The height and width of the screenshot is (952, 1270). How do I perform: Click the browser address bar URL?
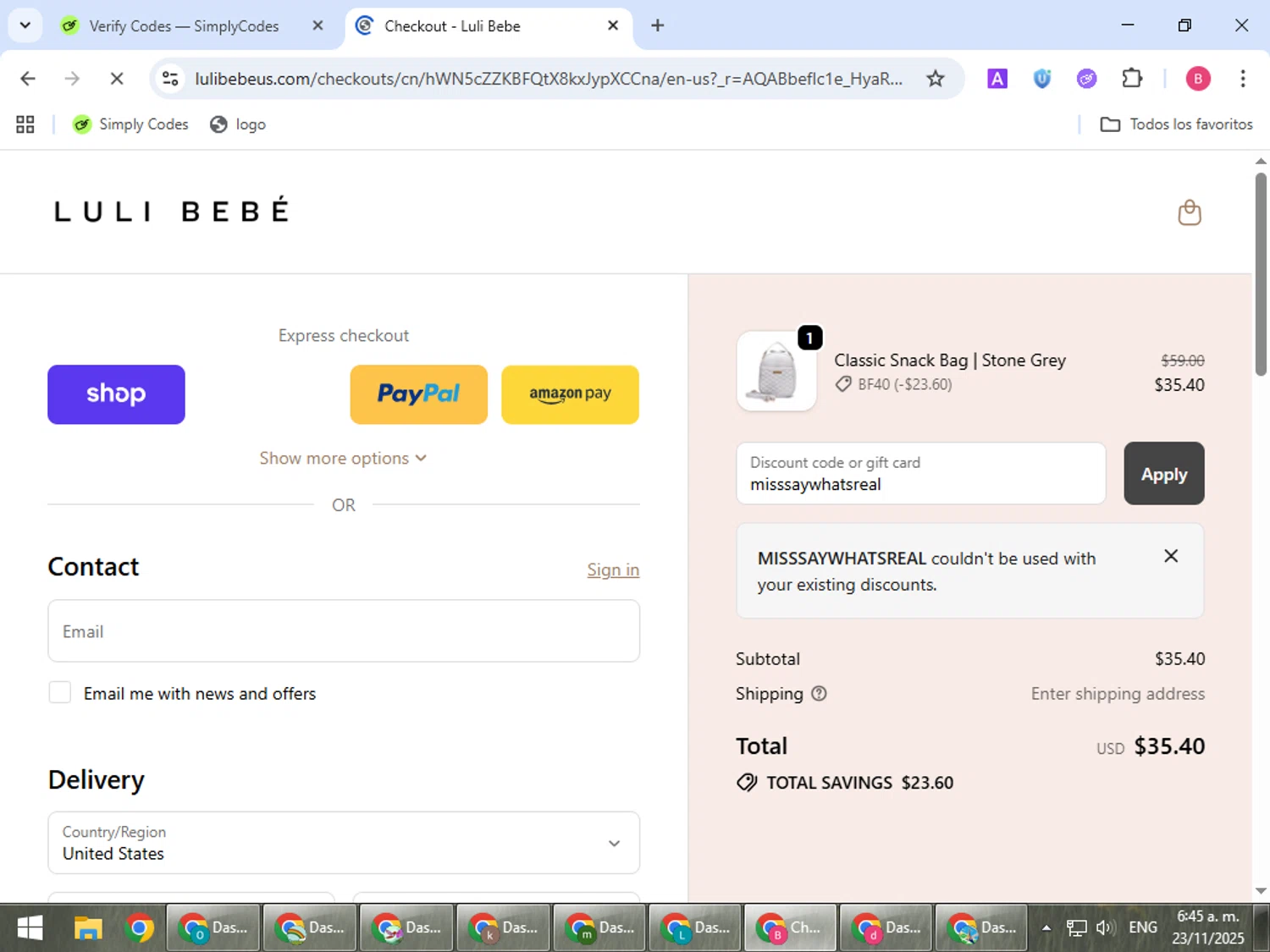pyautogui.click(x=549, y=79)
